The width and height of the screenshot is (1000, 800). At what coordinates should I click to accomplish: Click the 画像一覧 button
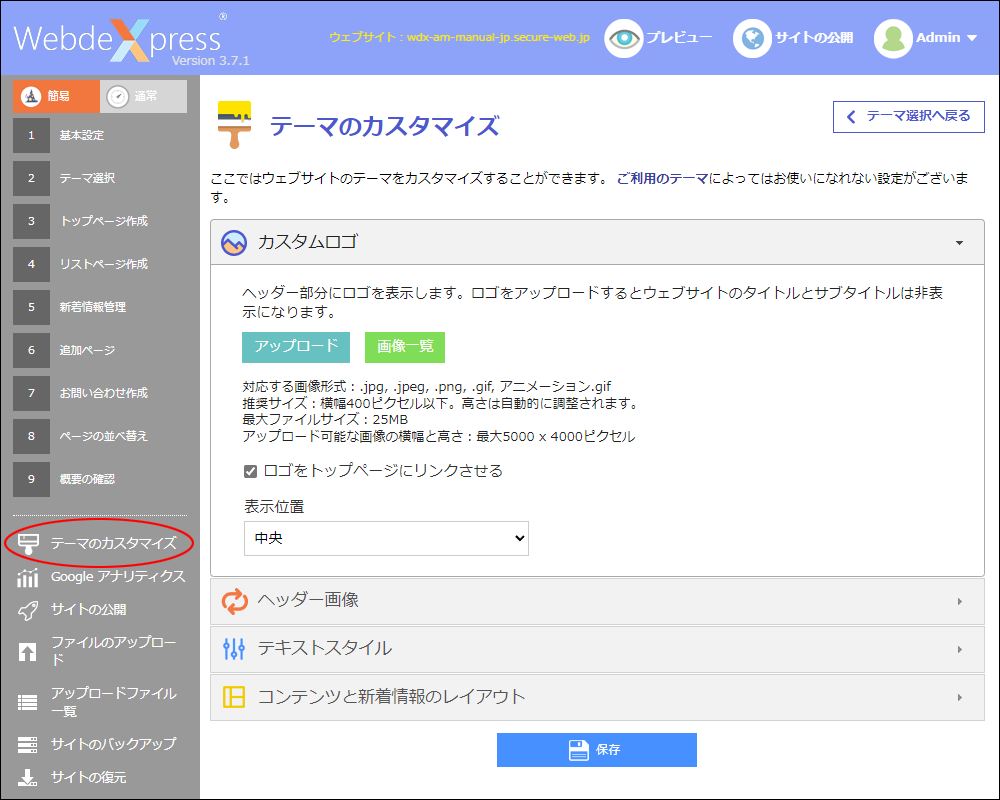[405, 347]
